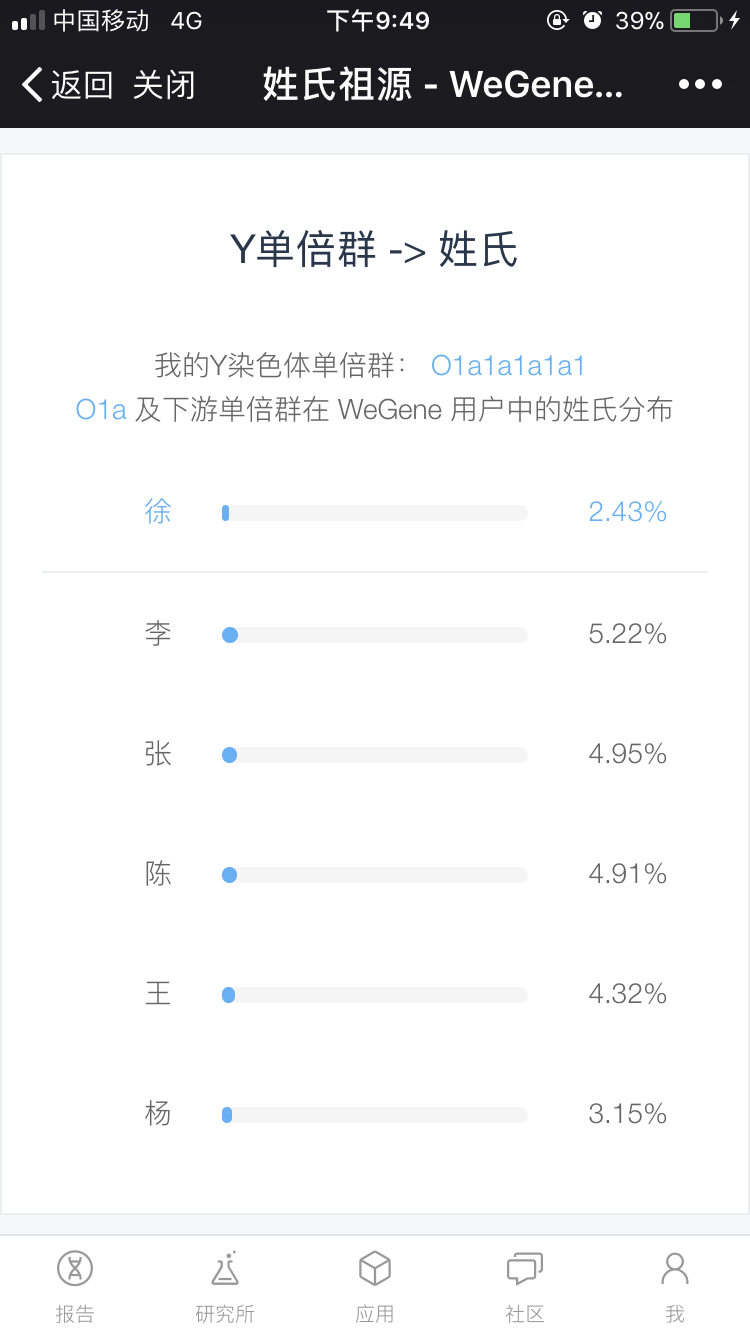Click the 李 surname progress bar
Viewport: 750px width, 1334px height.
click(x=375, y=634)
